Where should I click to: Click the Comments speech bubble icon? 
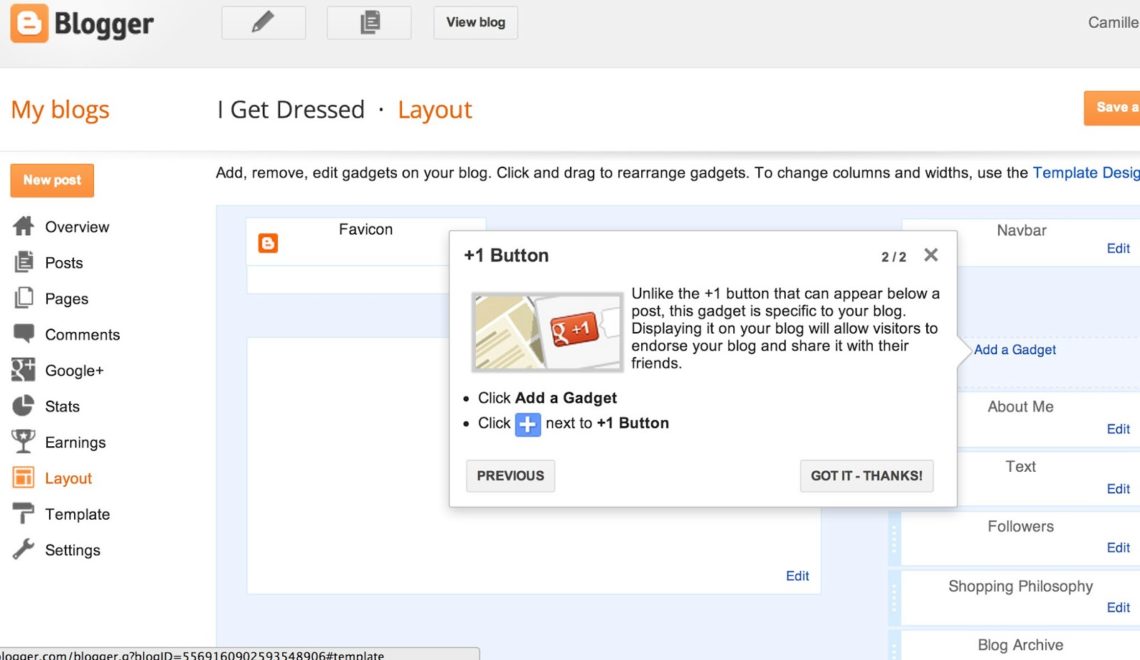(x=23, y=334)
